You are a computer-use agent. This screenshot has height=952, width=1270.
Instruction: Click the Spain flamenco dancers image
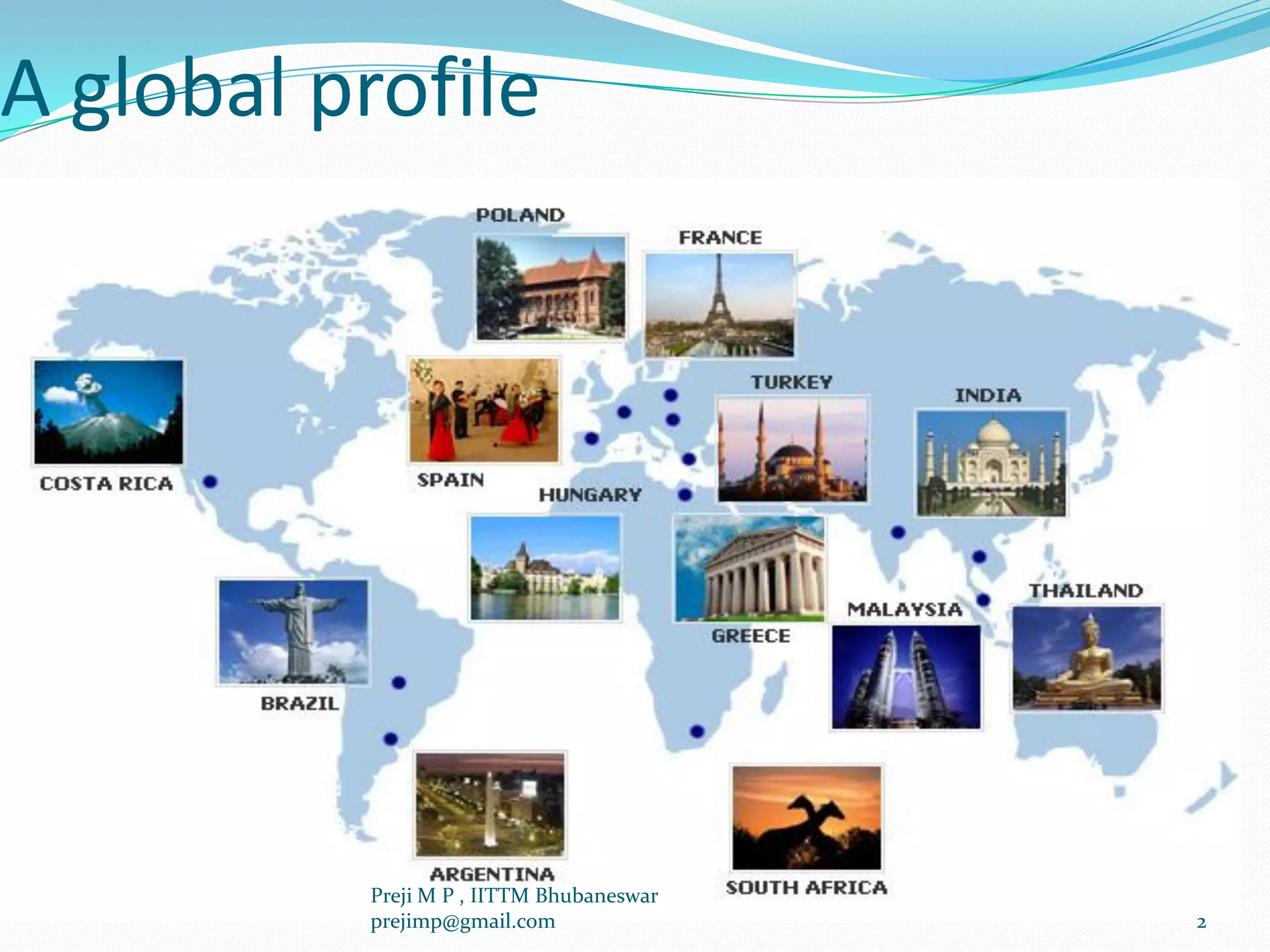pyautogui.click(x=484, y=410)
